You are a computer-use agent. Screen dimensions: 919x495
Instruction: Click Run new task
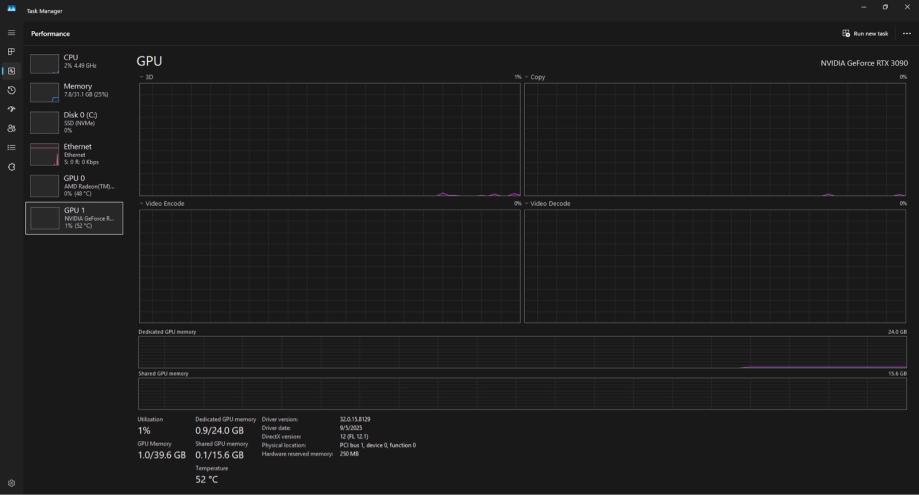click(x=865, y=33)
